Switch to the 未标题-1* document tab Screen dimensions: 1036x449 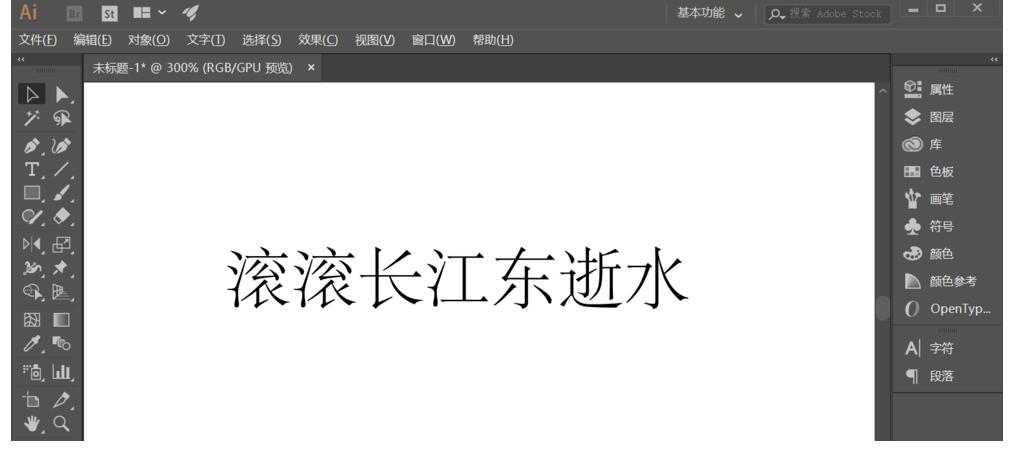click(x=192, y=68)
